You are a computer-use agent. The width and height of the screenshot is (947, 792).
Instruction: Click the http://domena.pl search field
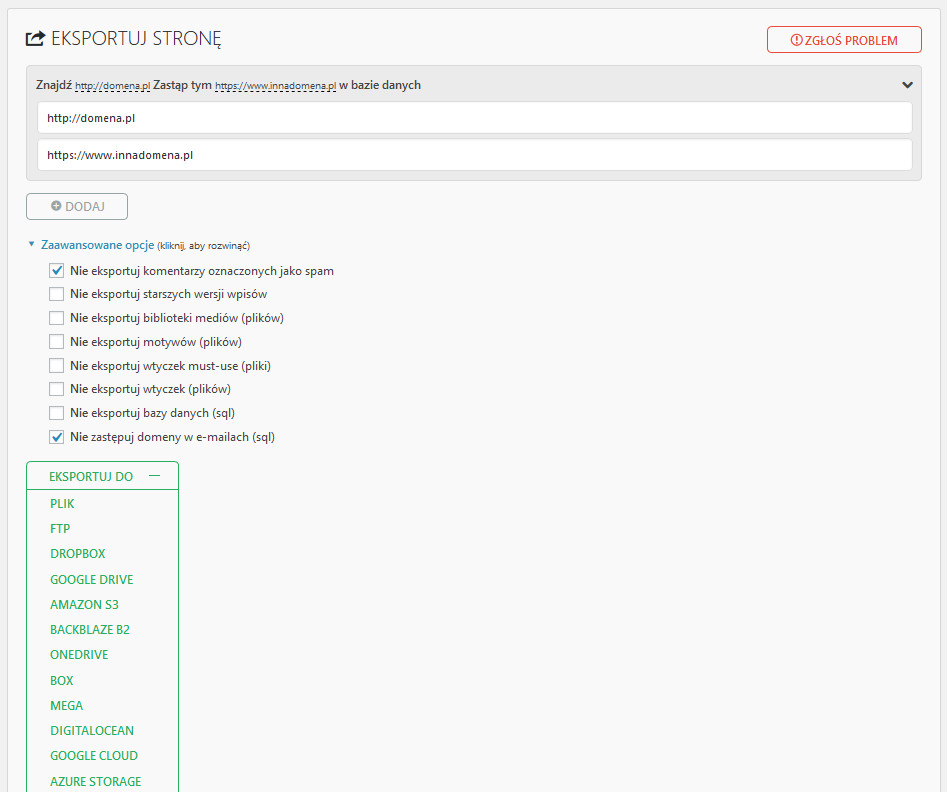(474, 118)
